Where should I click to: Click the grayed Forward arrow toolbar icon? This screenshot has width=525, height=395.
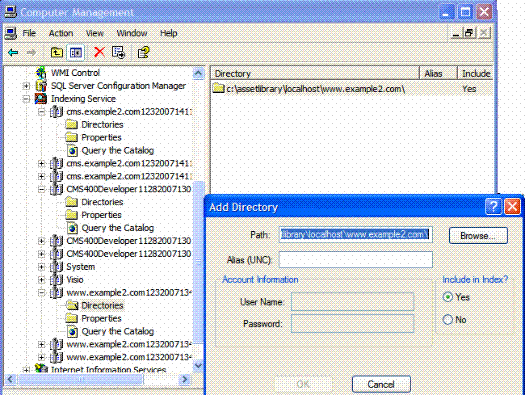pos(31,53)
